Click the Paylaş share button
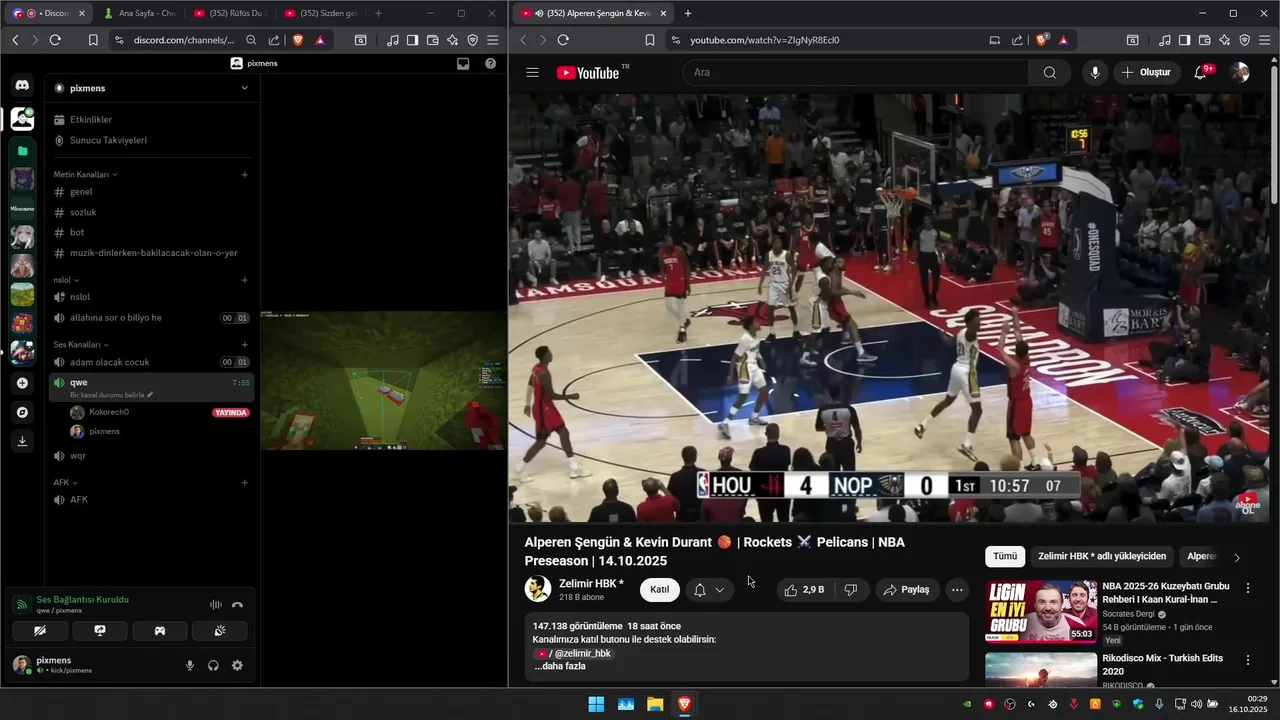Screen dimensions: 1280x720 [x=907, y=590]
